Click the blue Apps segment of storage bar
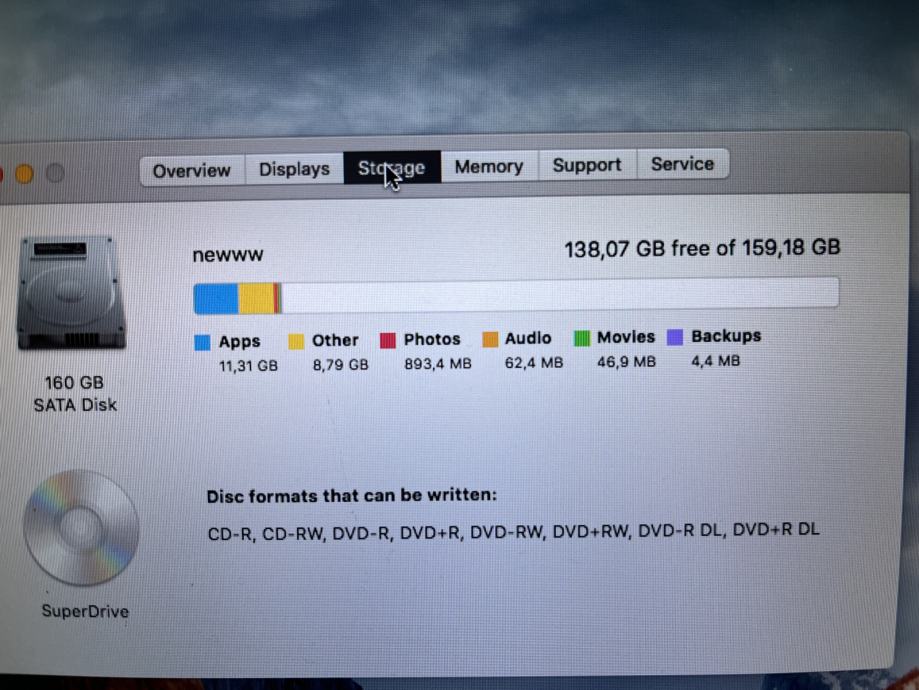Image resolution: width=919 pixels, height=690 pixels. click(x=216, y=298)
